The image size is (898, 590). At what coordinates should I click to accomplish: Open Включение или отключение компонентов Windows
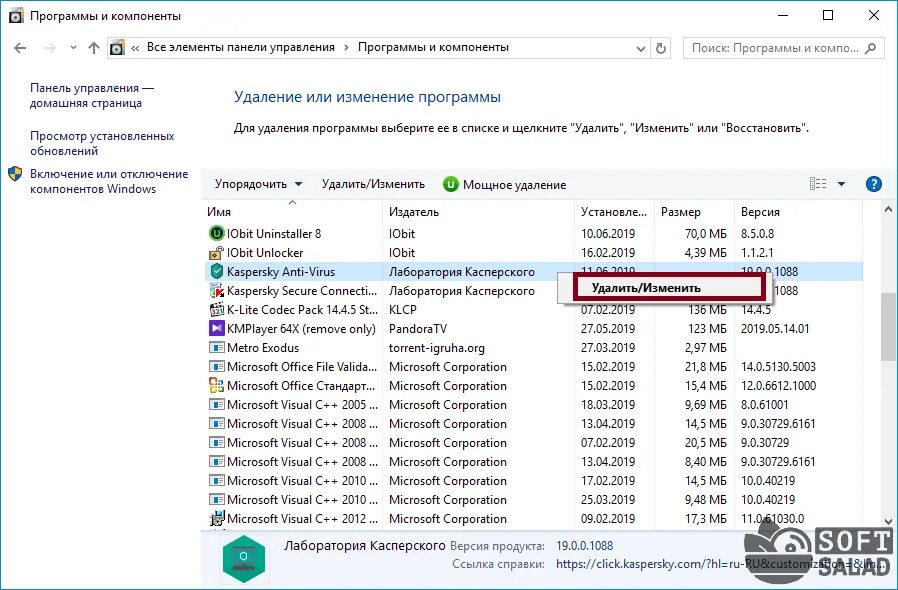[x=109, y=181]
